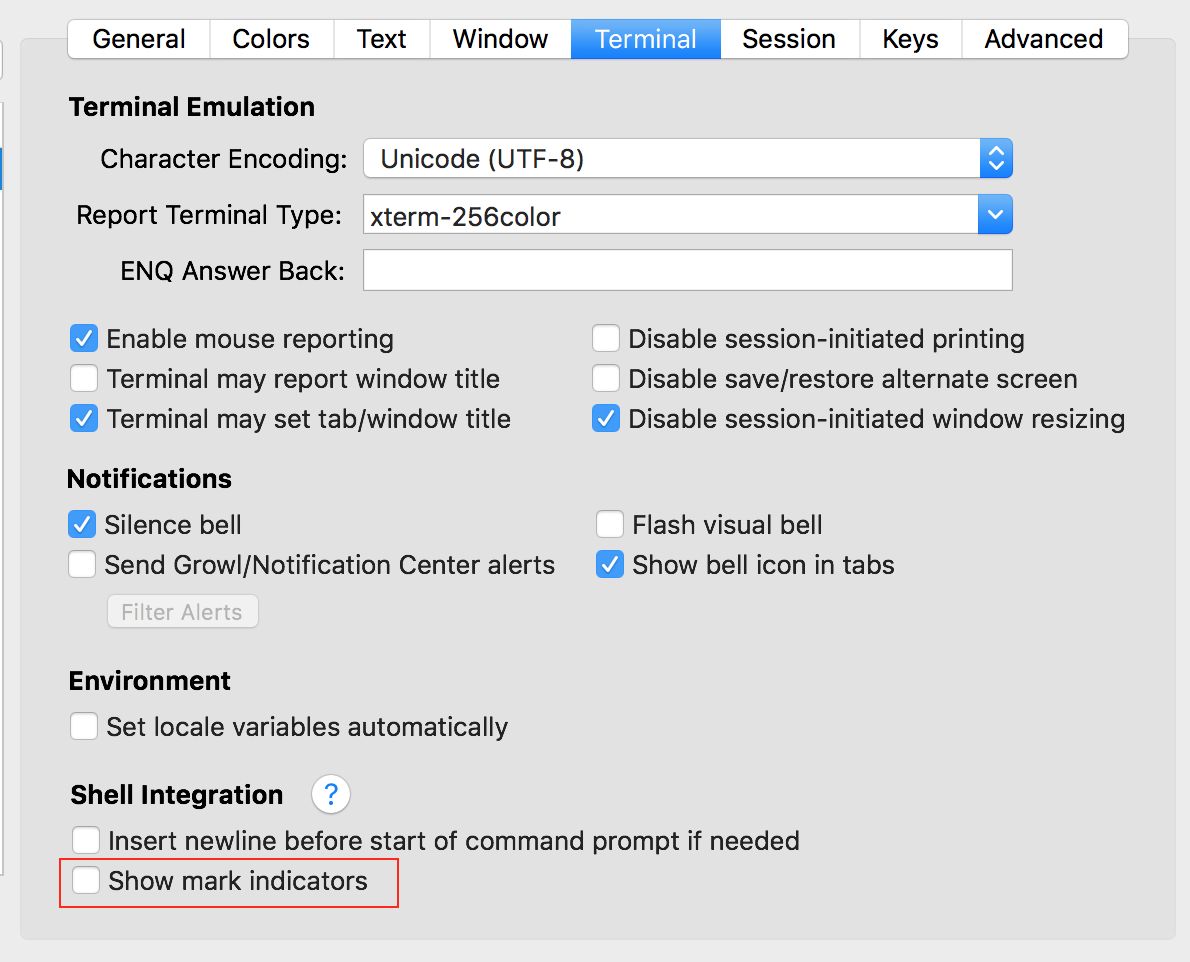Open Shell Integration help question mark
Screen dimensions: 1190x962
(x=331, y=795)
